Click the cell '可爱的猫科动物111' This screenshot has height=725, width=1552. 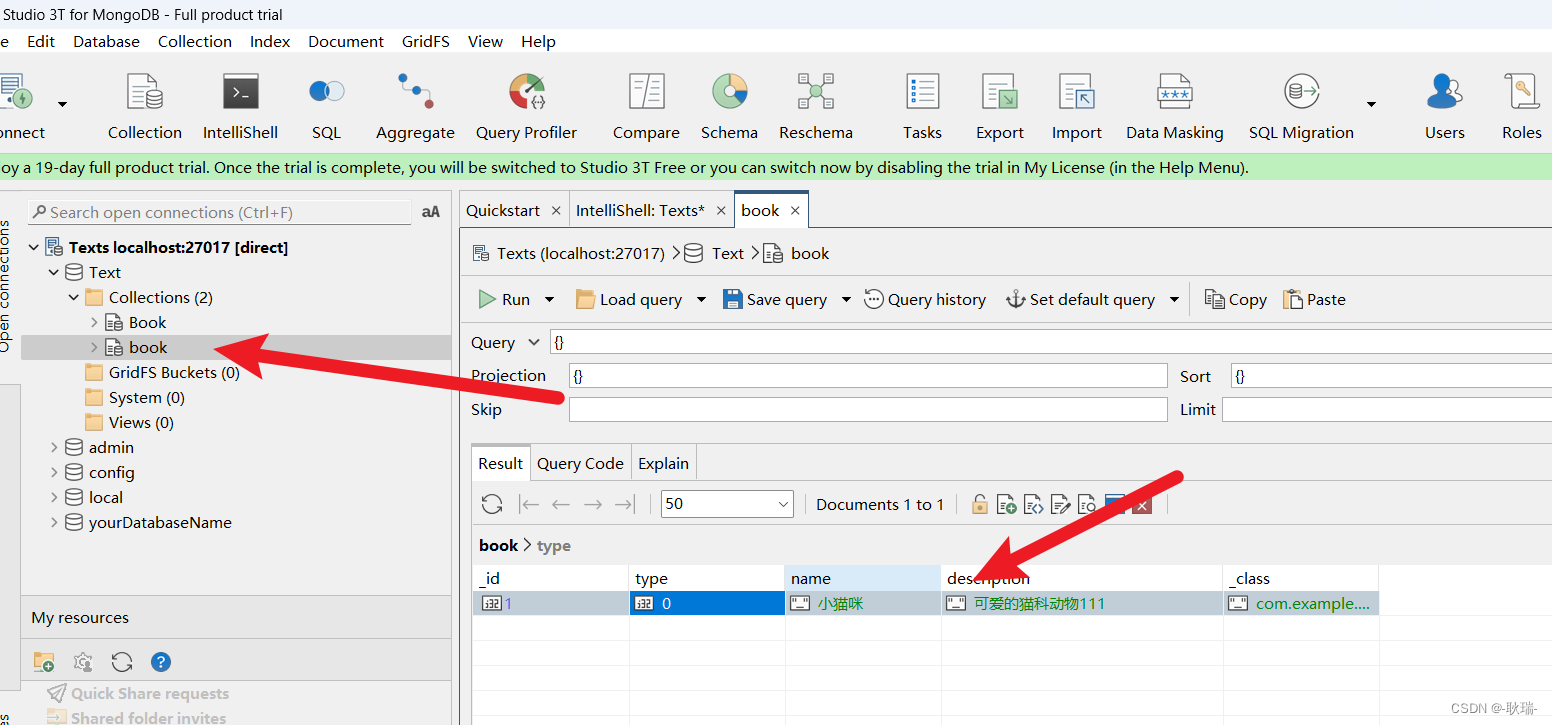point(1082,603)
